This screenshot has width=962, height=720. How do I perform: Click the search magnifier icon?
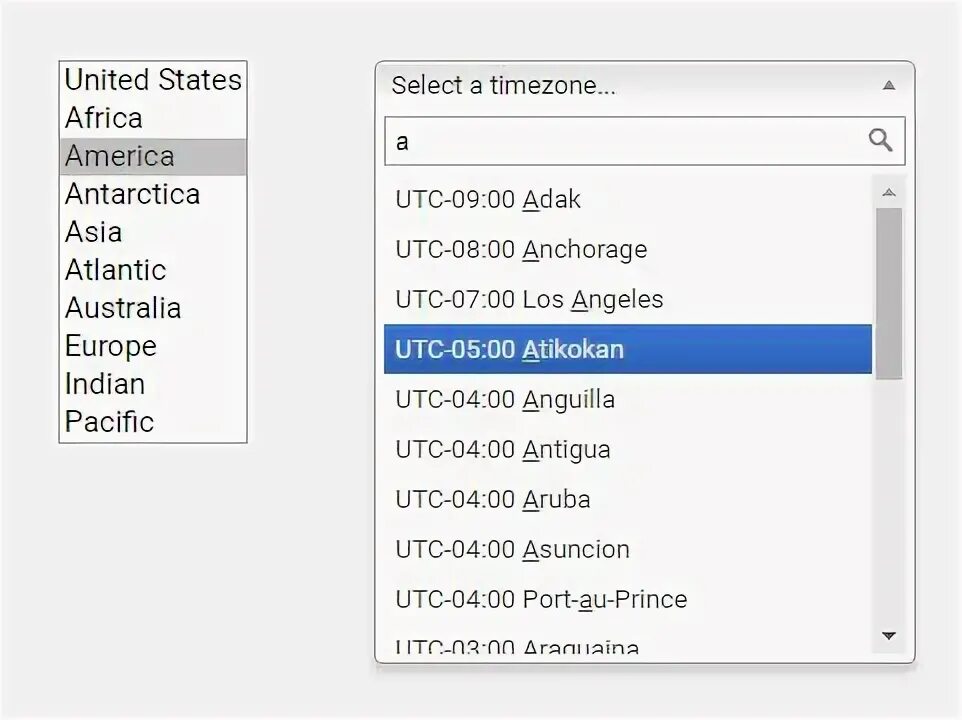coord(880,140)
